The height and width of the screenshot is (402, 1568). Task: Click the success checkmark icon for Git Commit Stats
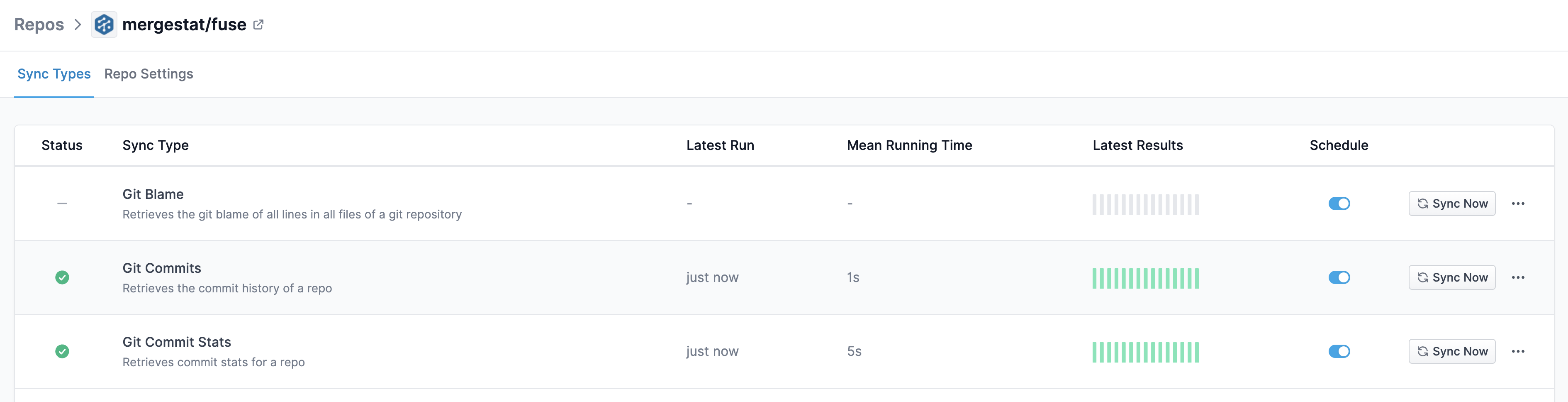click(63, 351)
